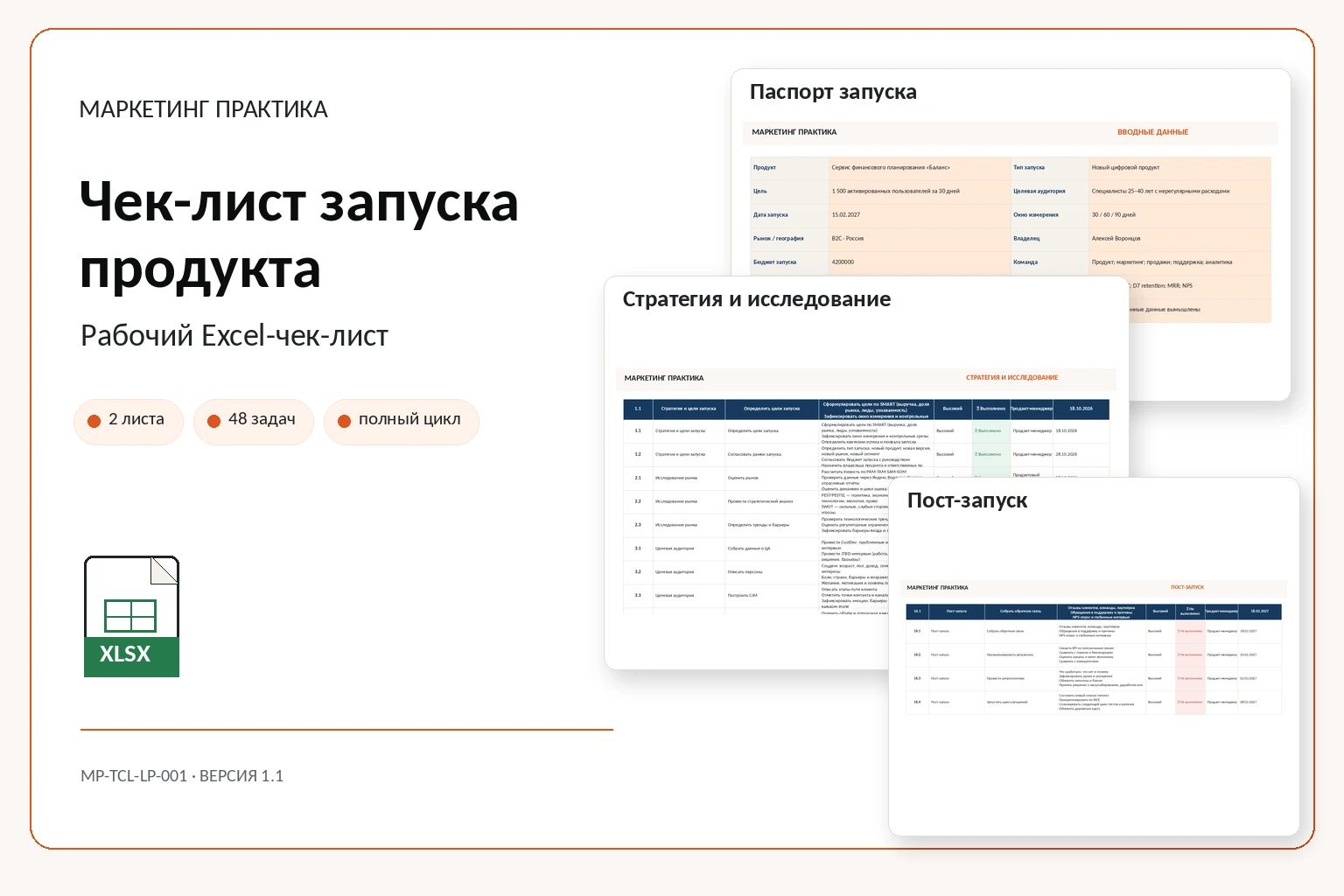Click 'Провести стратегический анализ' in row 2.2
The height and width of the screenshot is (896, 1344).
click(x=760, y=501)
